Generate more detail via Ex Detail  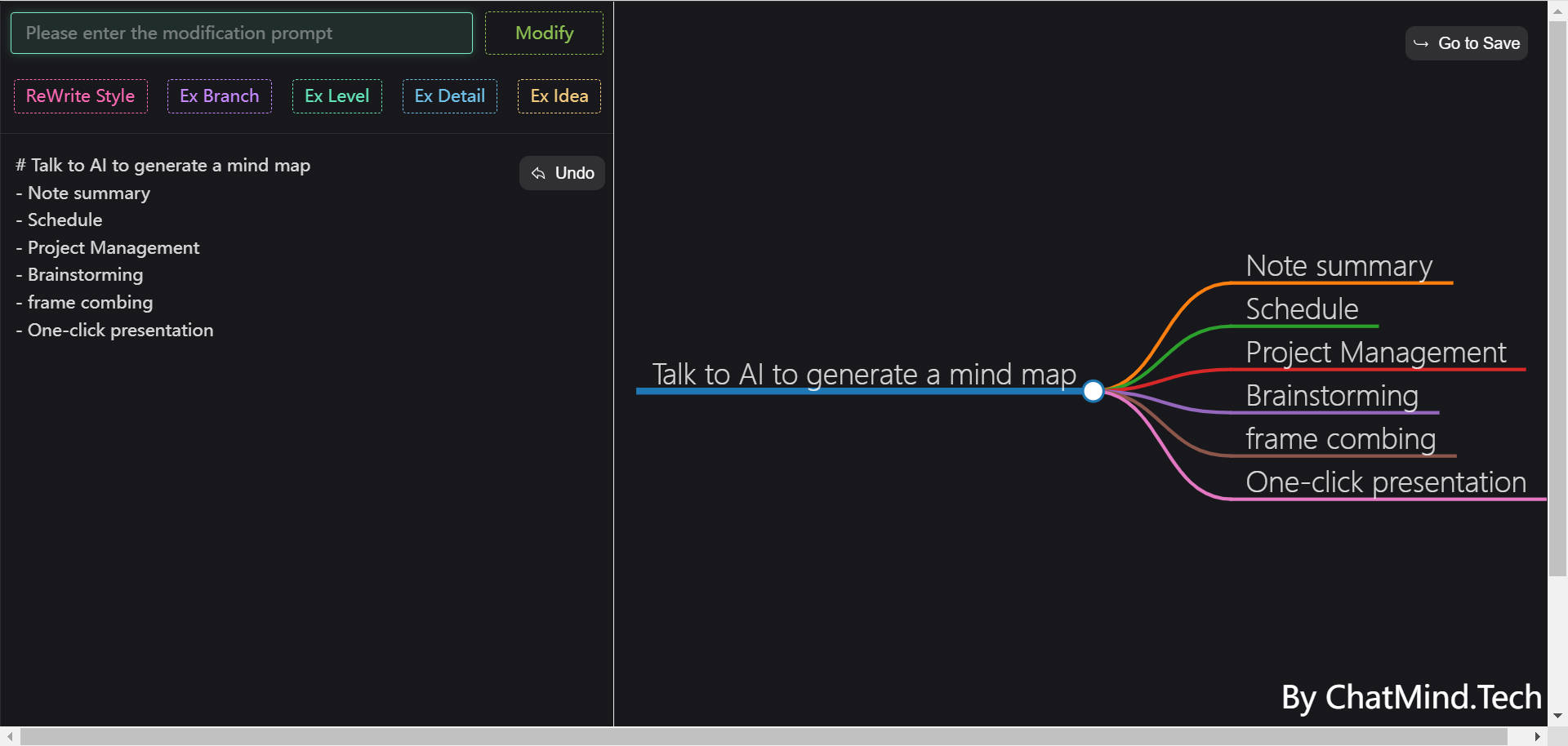[449, 95]
